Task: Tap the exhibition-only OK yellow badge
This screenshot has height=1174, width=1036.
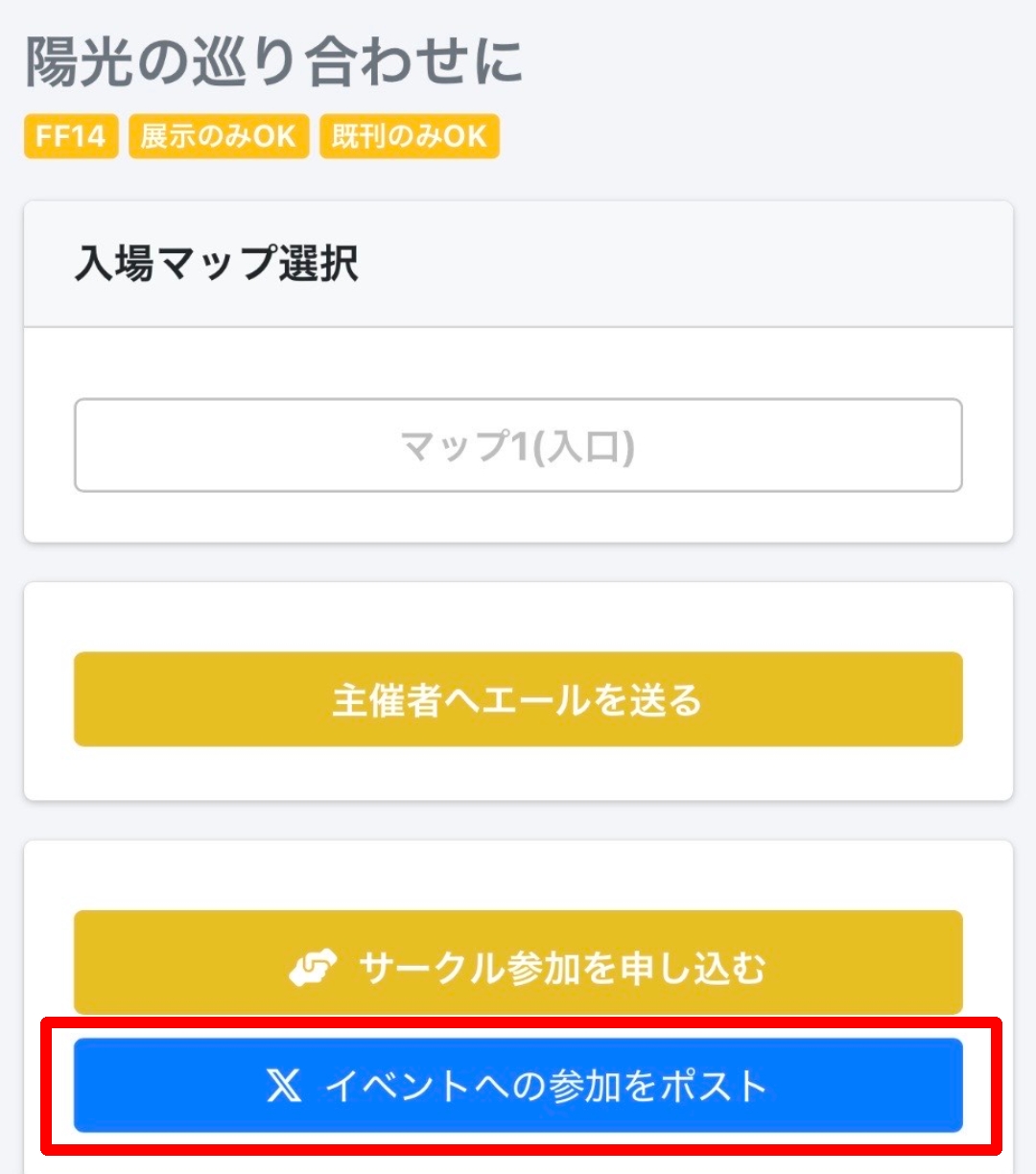Action: (219, 136)
